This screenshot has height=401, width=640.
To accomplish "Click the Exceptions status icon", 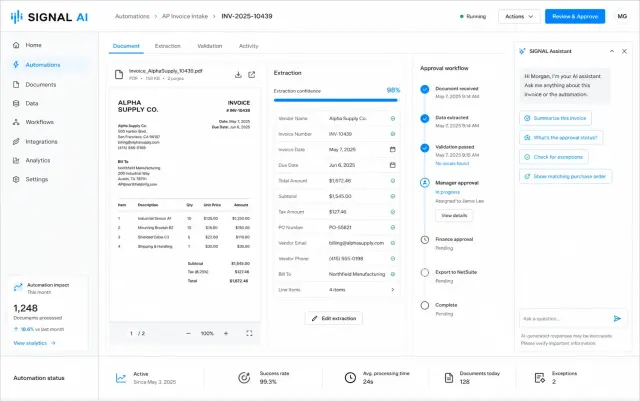I will click(x=540, y=378).
